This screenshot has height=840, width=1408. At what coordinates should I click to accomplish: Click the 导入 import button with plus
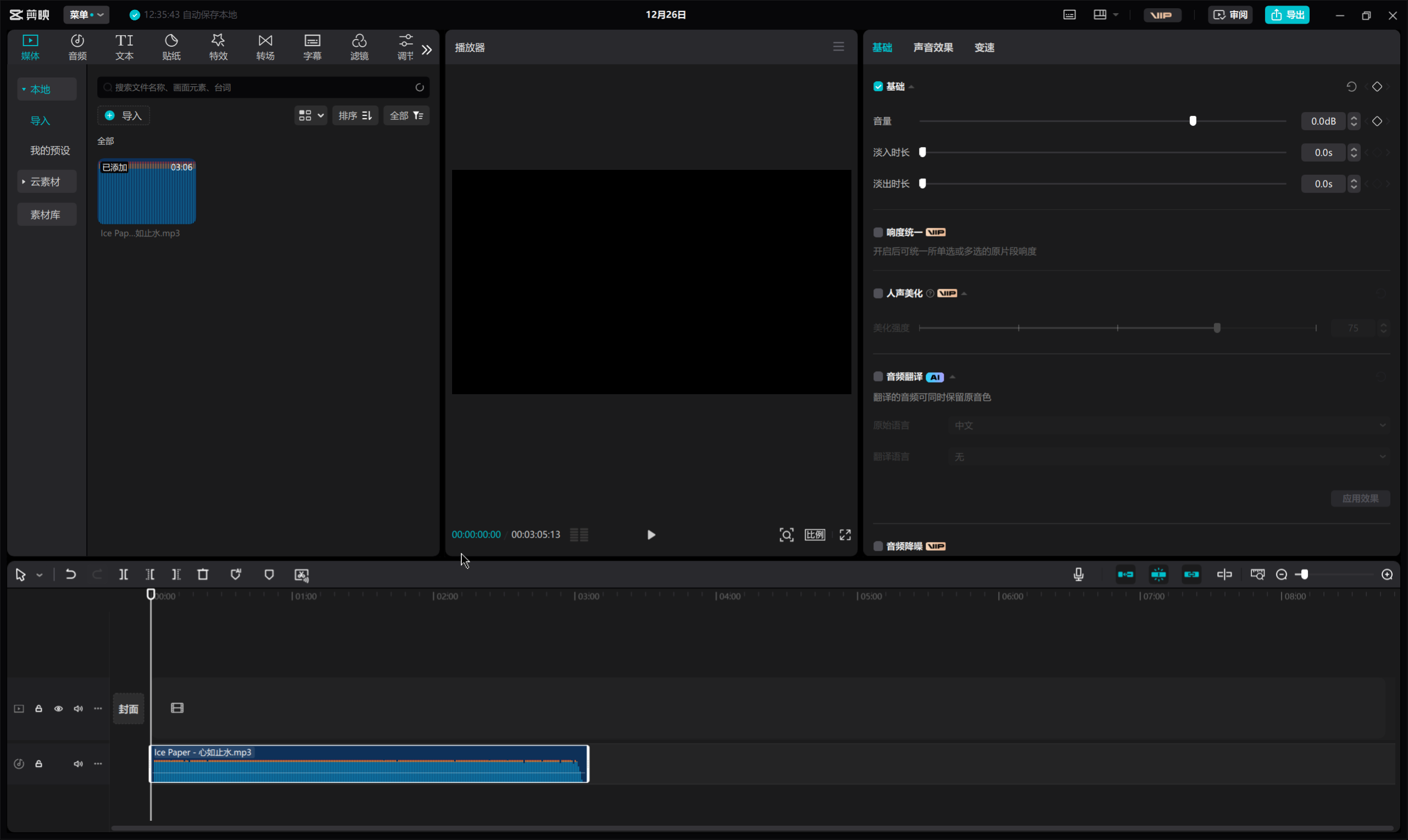[123, 115]
